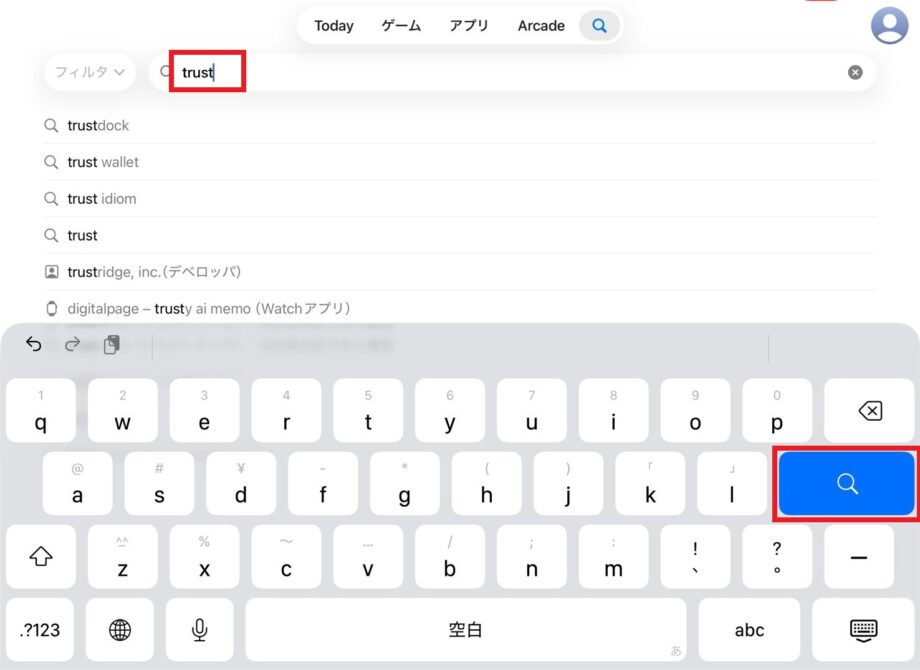Tap the clipboard paste icon
The image size is (920, 670).
[x=111, y=345]
